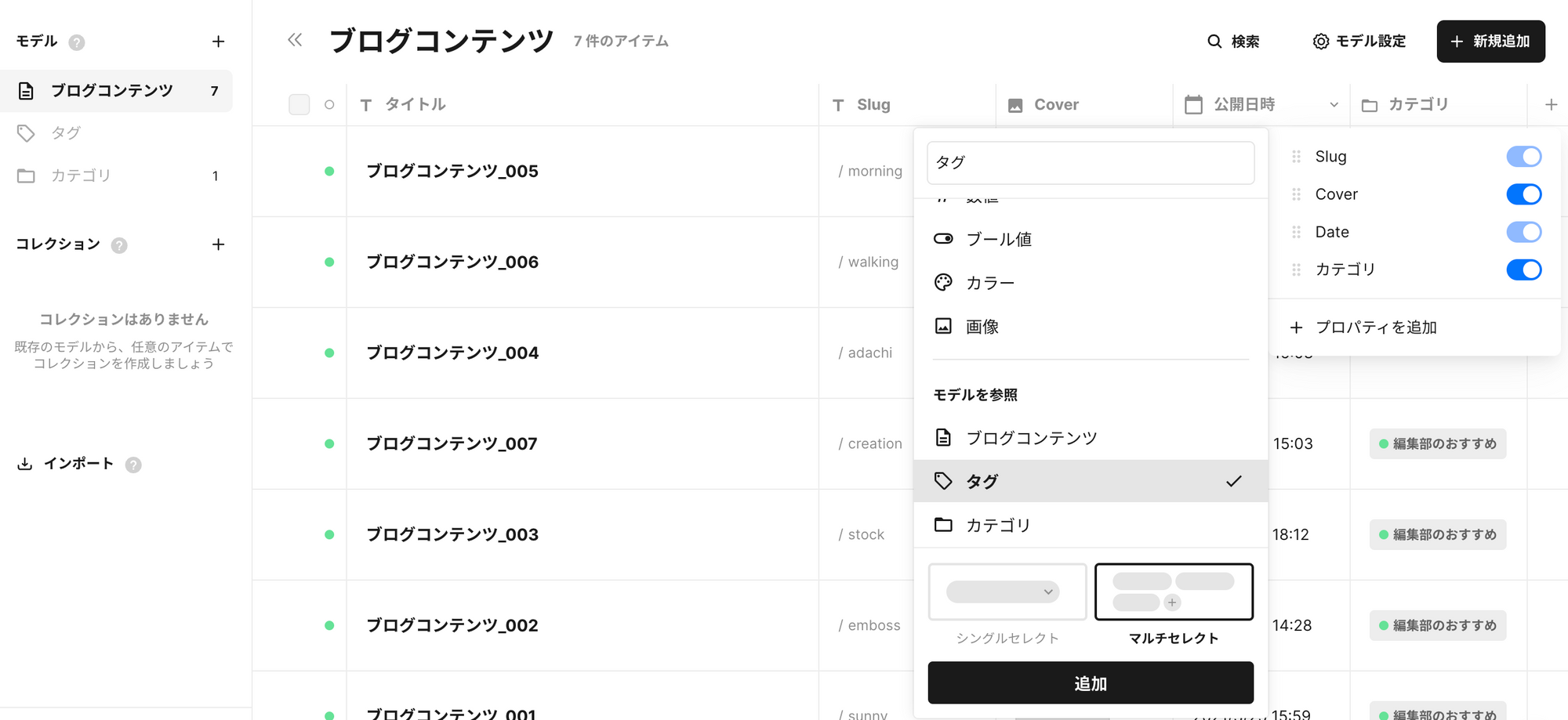Viewport: 1568px width, 720px height.
Task: Add a new collection with plus icon
Action: click(x=218, y=244)
